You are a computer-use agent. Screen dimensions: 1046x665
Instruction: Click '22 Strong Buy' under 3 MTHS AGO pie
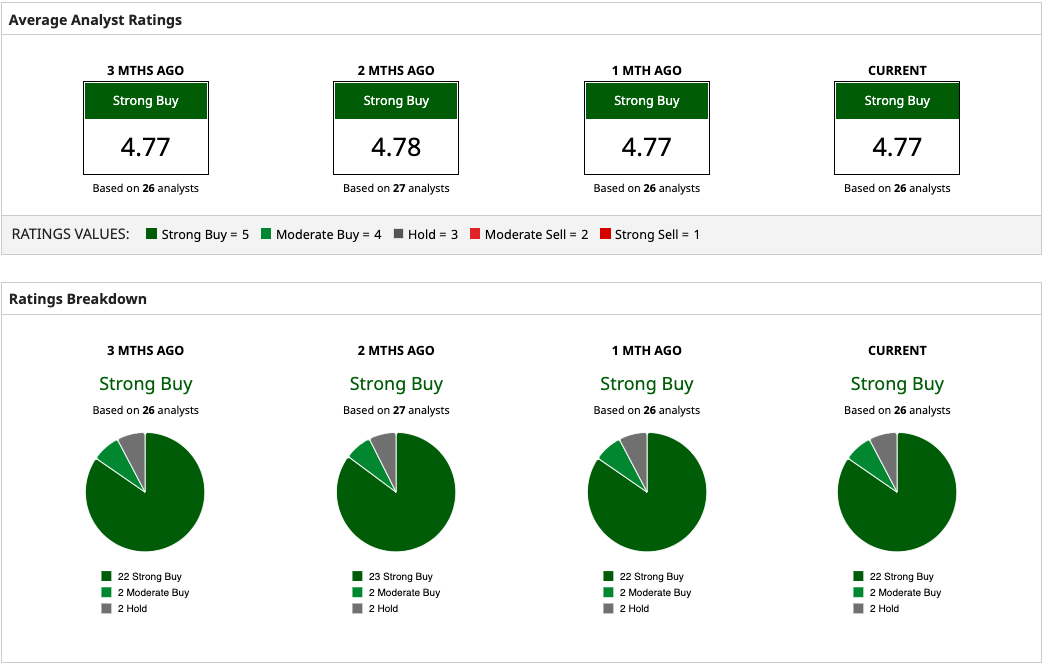[142, 576]
